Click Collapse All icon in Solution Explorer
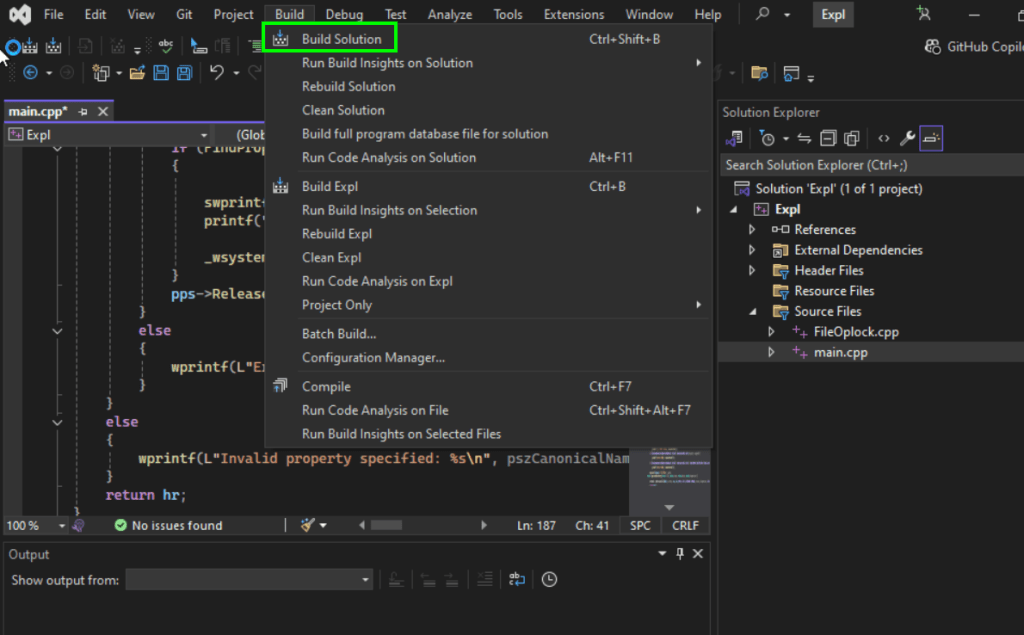Screen dimensions: 1024x635 828,138
